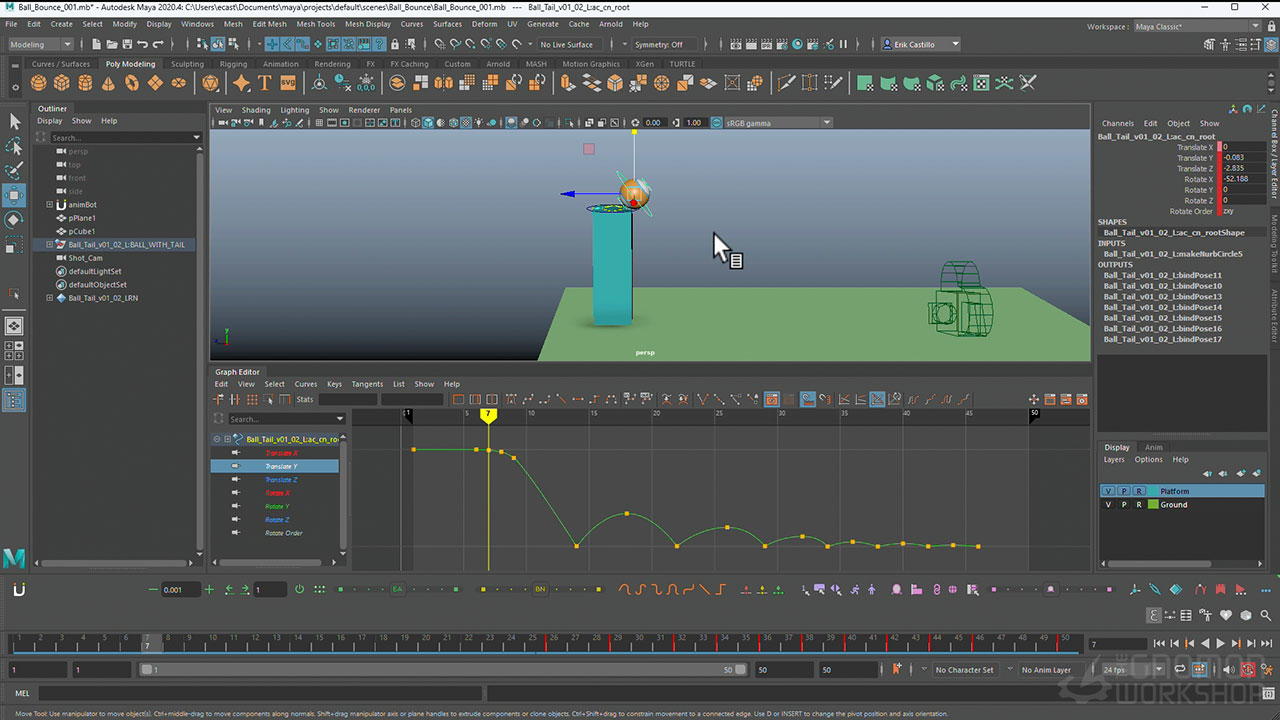Toggle the Platform layer visibility V box
This screenshot has width=1280, height=720.
pos(1107,491)
